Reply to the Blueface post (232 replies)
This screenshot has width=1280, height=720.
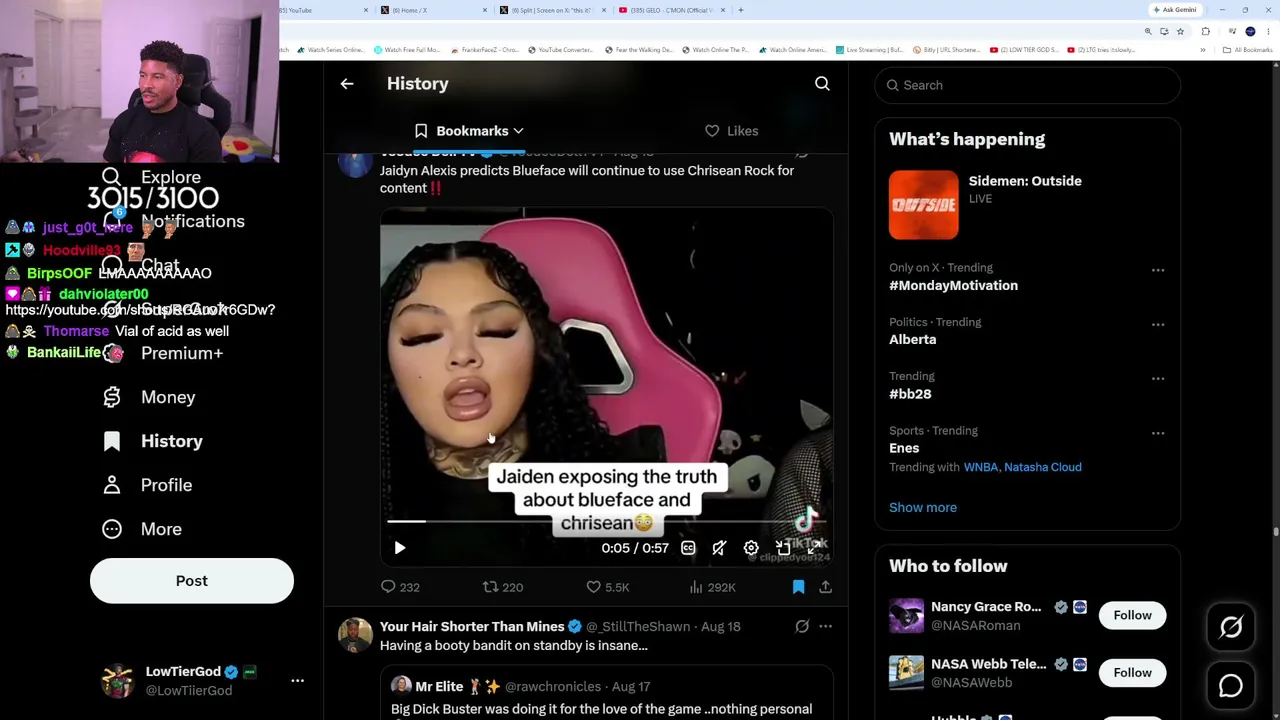(x=400, y=587)
